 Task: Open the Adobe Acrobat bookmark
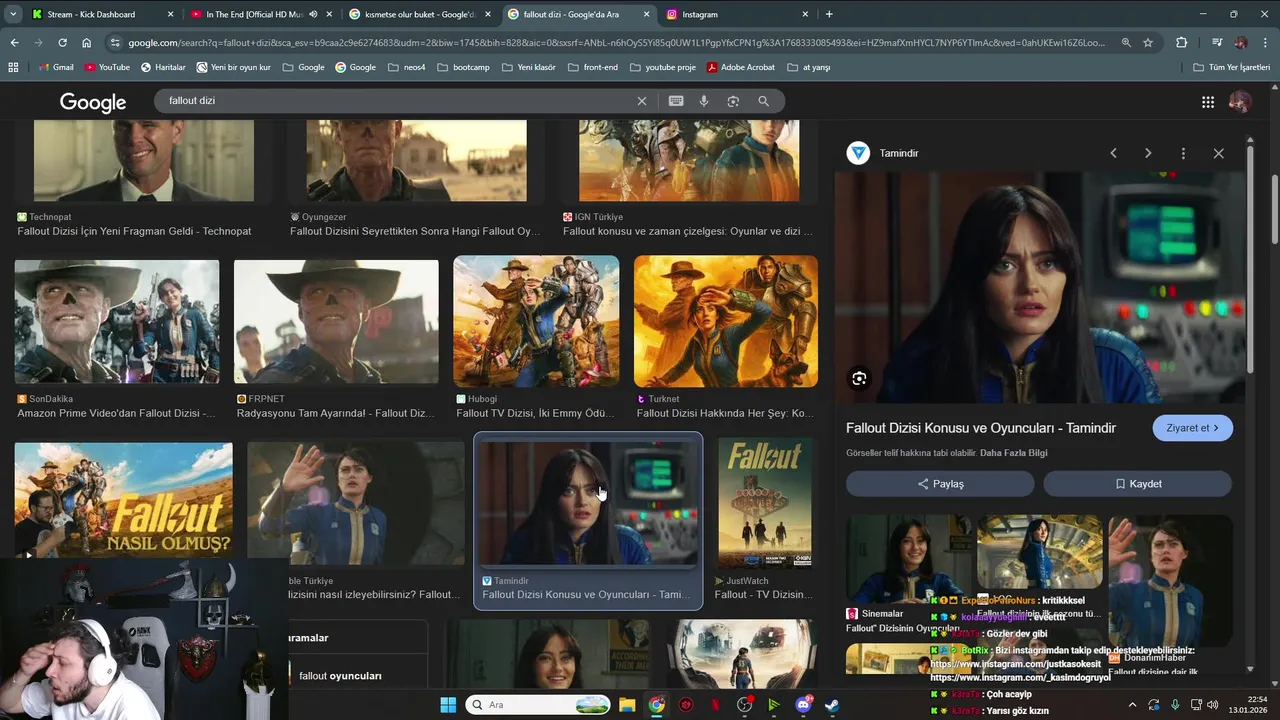741,67
